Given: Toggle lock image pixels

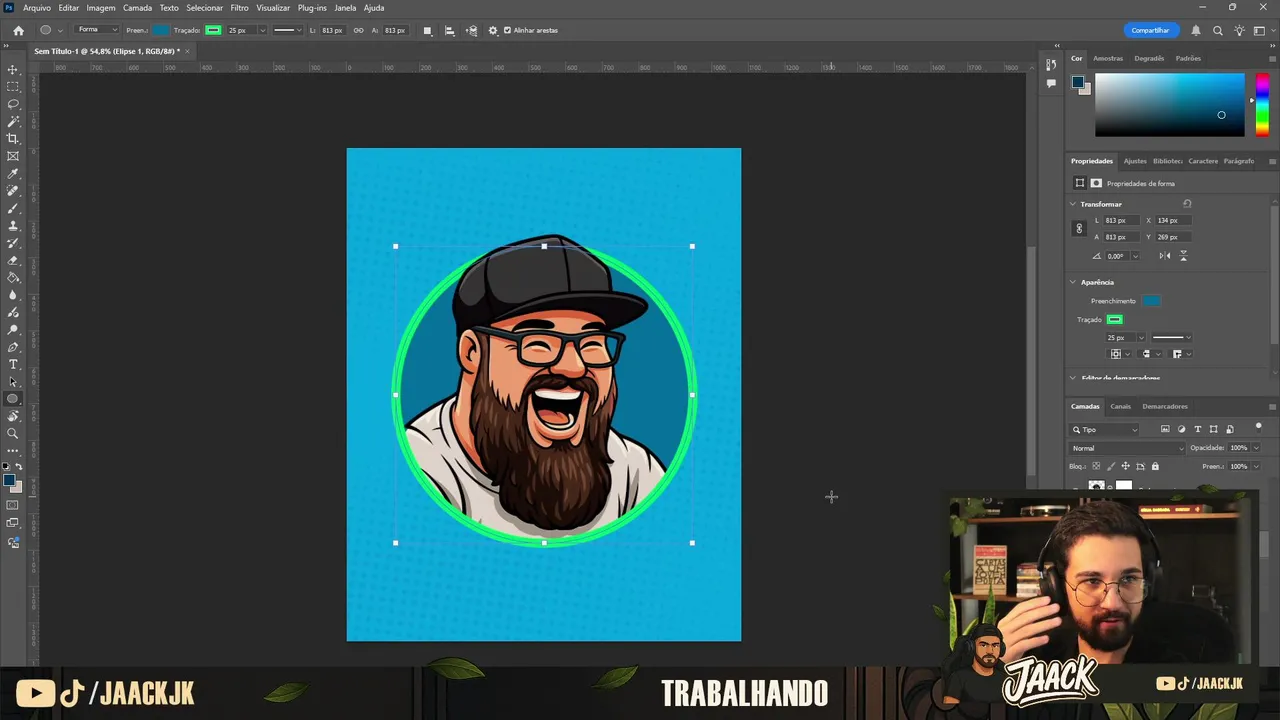Looking at the screenshot, I should click(1110, 466).
